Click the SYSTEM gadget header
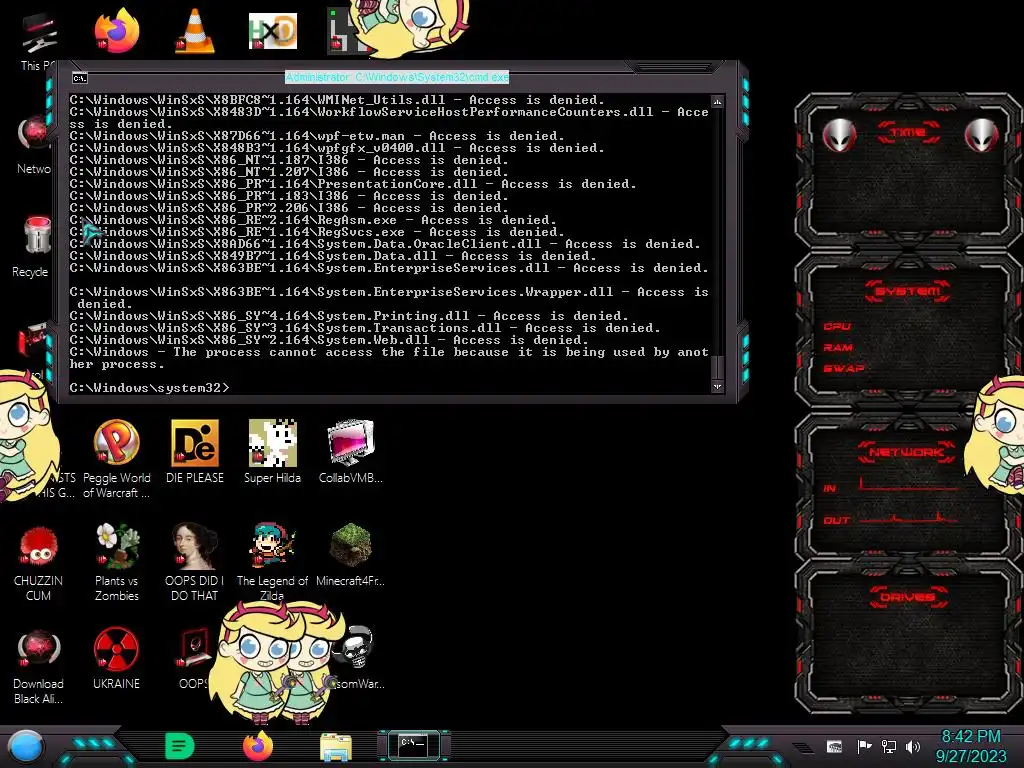The width and height of the screenshot is (1024, 768). tap(907, 291)
